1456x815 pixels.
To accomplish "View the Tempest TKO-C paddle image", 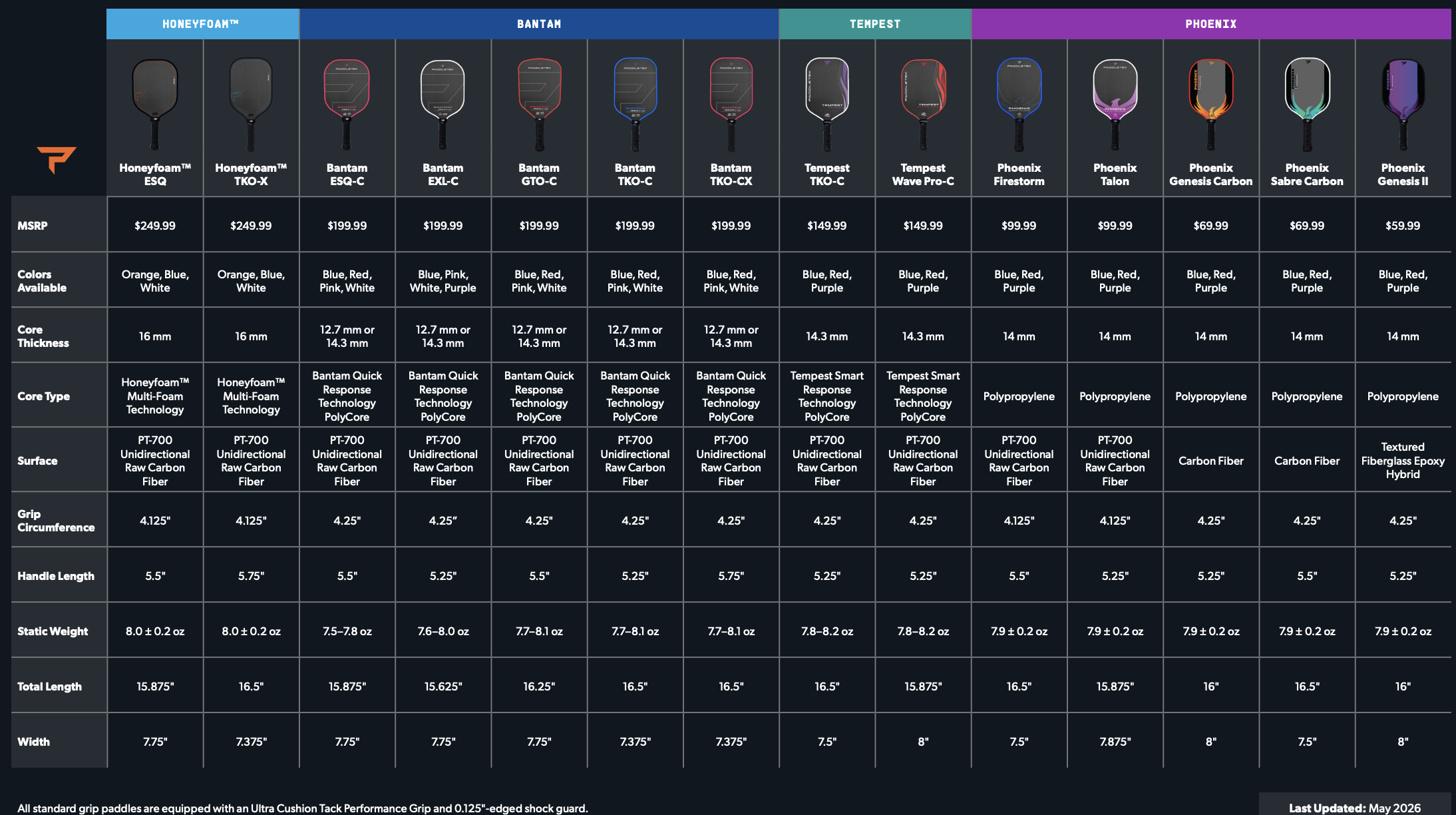I will [827, 104].
